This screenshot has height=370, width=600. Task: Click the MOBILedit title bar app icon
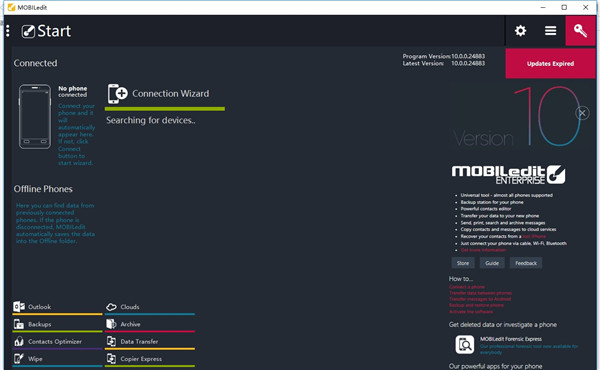[x=11, y=7]
